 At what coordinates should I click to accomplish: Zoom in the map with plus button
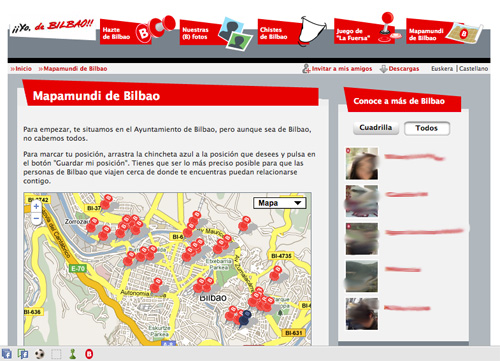pos(36,206)
